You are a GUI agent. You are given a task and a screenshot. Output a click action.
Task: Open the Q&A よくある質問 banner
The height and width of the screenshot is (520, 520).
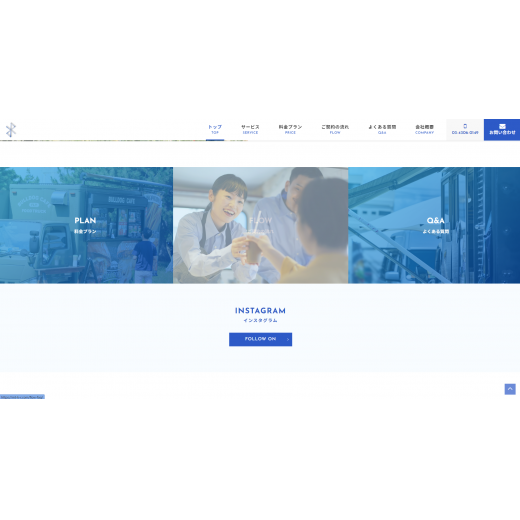coord(434,225)
